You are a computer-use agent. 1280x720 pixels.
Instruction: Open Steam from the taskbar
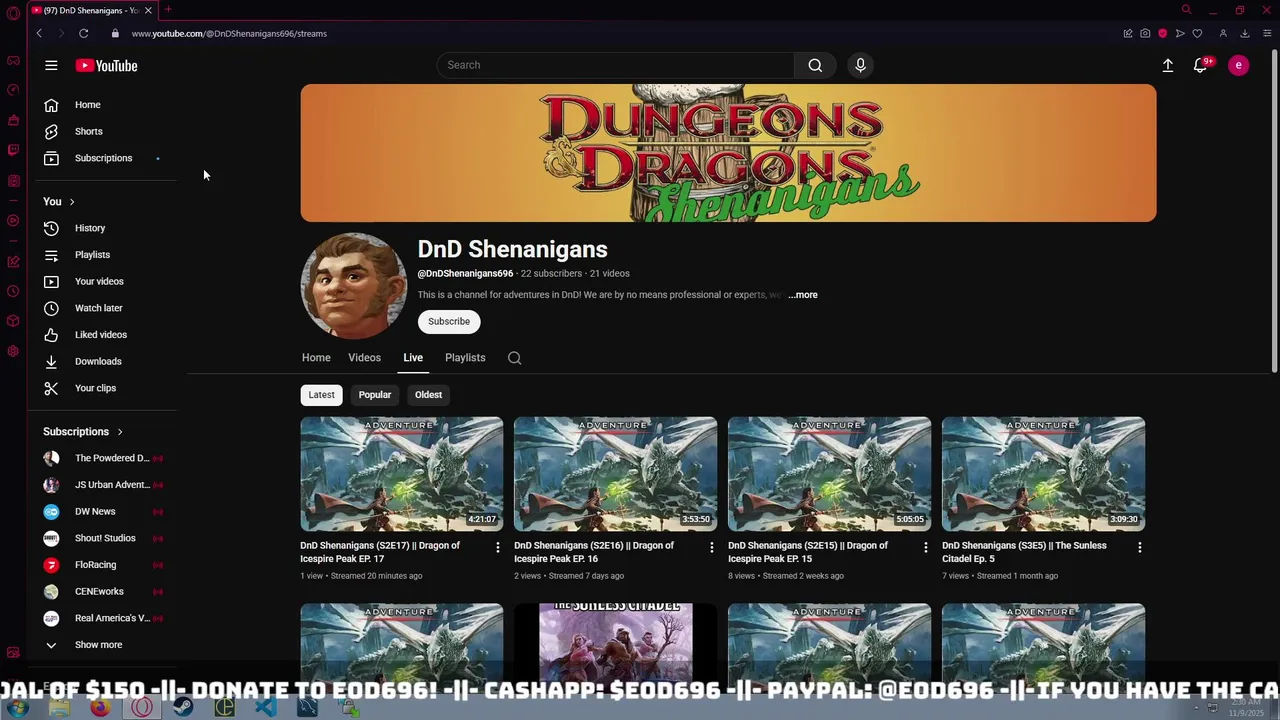(182, 707)
